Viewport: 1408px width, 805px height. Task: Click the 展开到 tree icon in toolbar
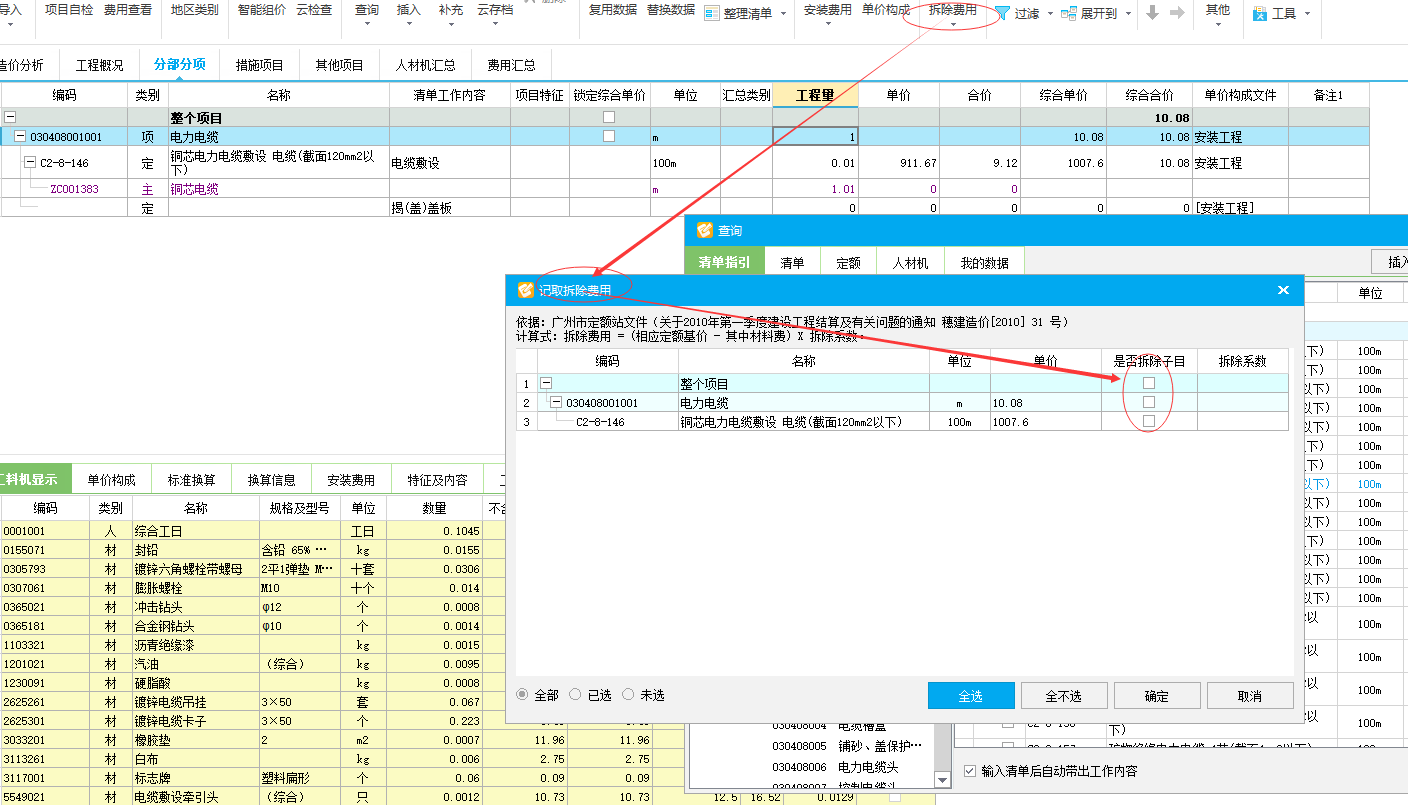point(1069,14)
